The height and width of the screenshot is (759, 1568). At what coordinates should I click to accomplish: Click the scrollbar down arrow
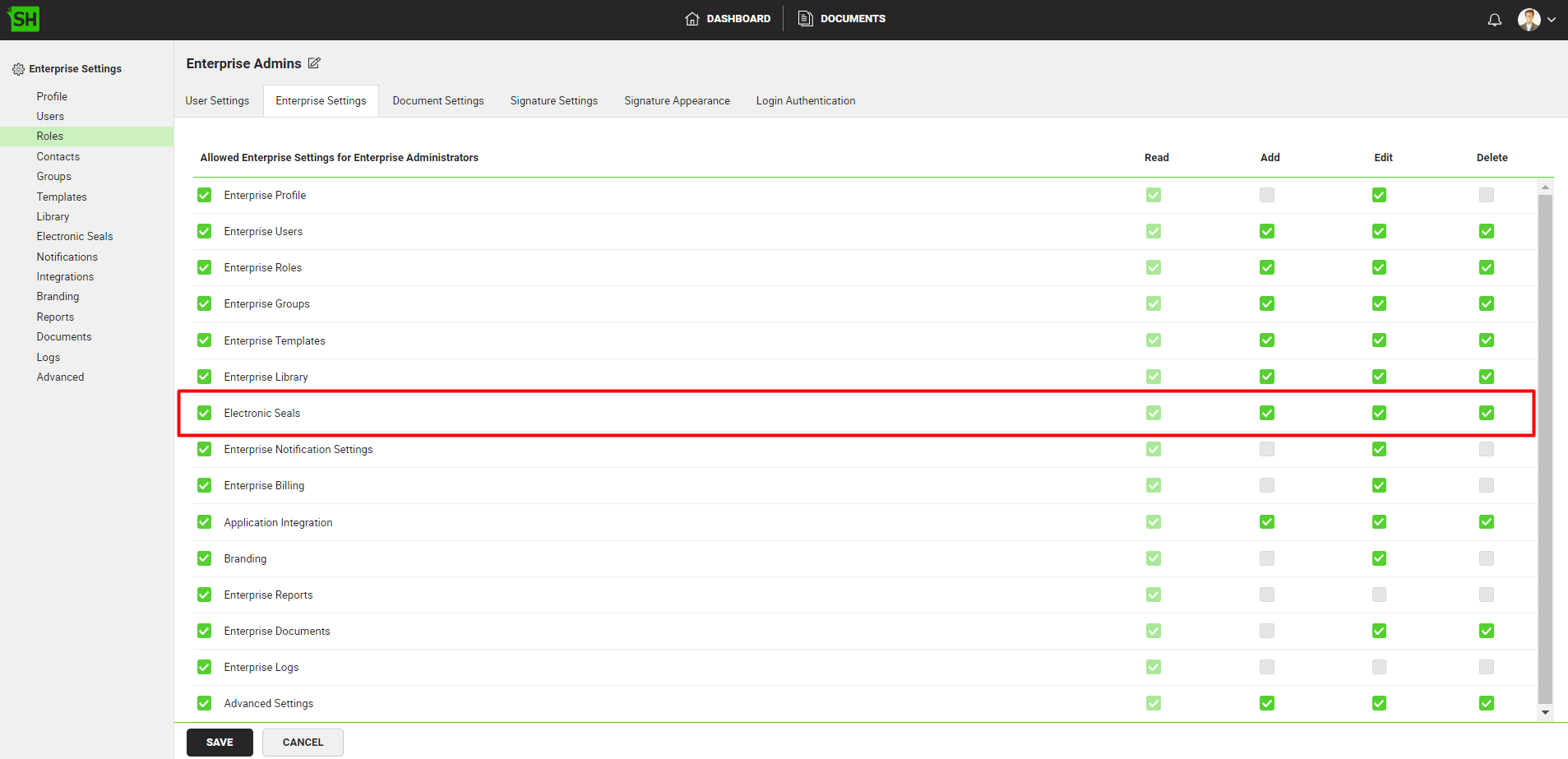click(x=1545, y=713)
